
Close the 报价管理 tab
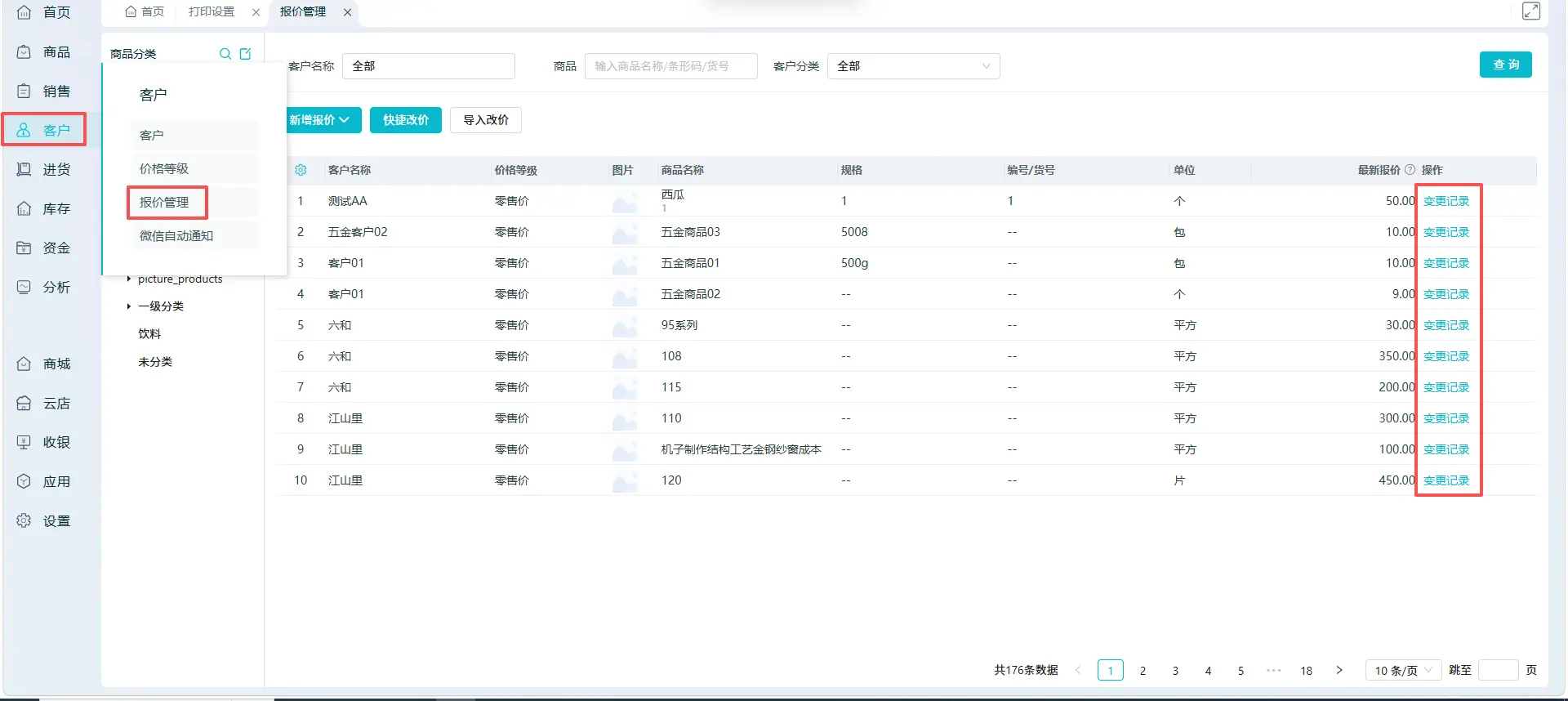(347, 12)
